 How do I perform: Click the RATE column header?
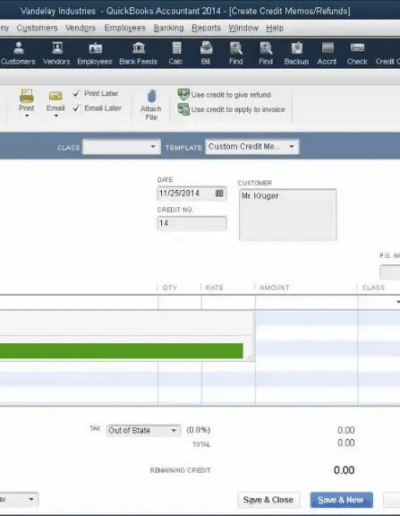214,288
